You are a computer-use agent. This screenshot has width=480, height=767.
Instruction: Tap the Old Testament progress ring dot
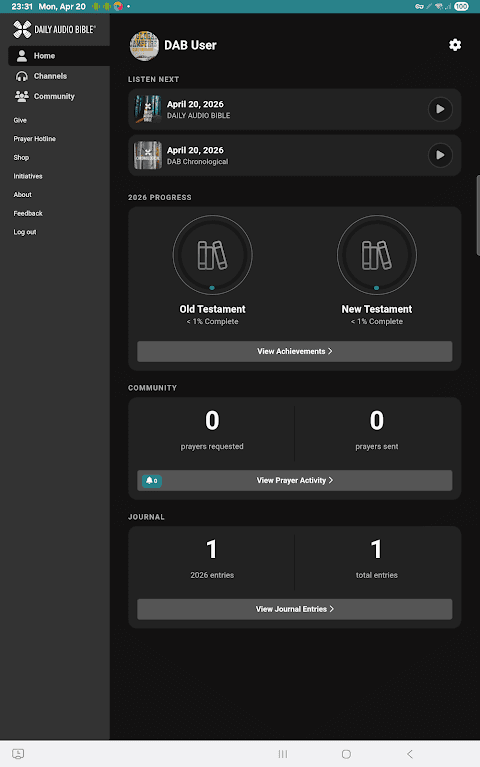(x=212, y=288)
